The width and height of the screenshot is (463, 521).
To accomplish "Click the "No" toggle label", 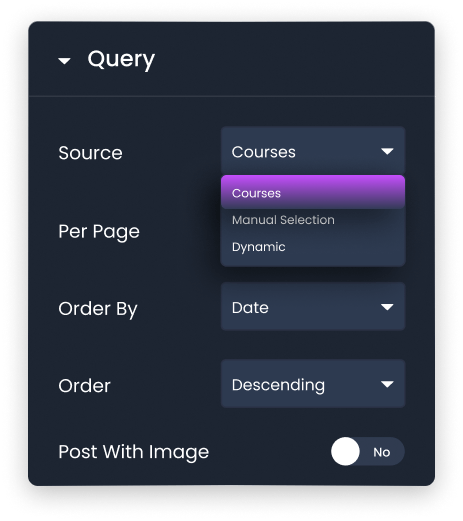I will pyautogui.click(x=382, y=452).
